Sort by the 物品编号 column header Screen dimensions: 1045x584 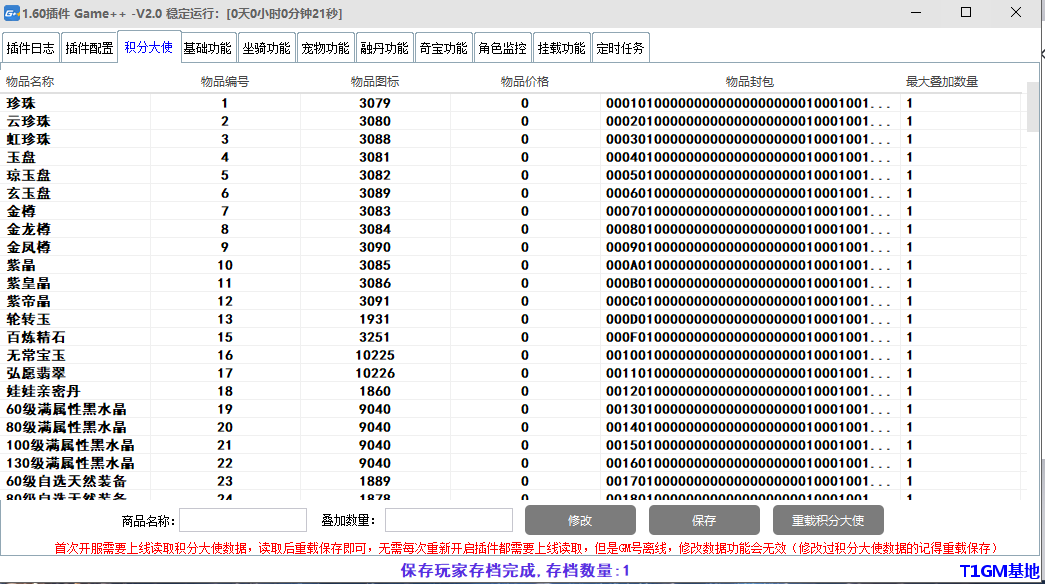225,82
